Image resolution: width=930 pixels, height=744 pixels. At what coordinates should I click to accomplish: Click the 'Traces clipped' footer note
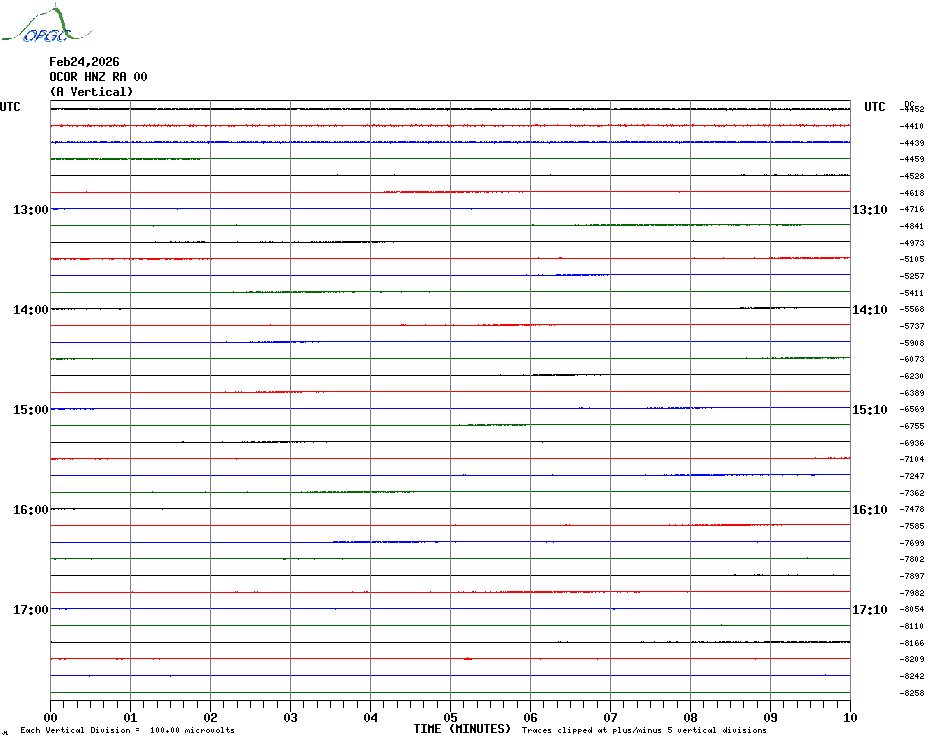click(644, 730)
